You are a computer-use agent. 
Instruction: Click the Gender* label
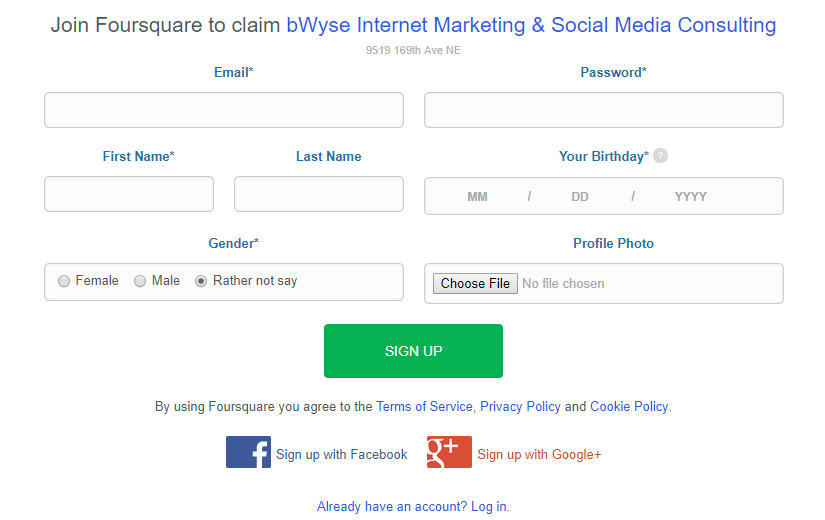click(x=234, y=243)
